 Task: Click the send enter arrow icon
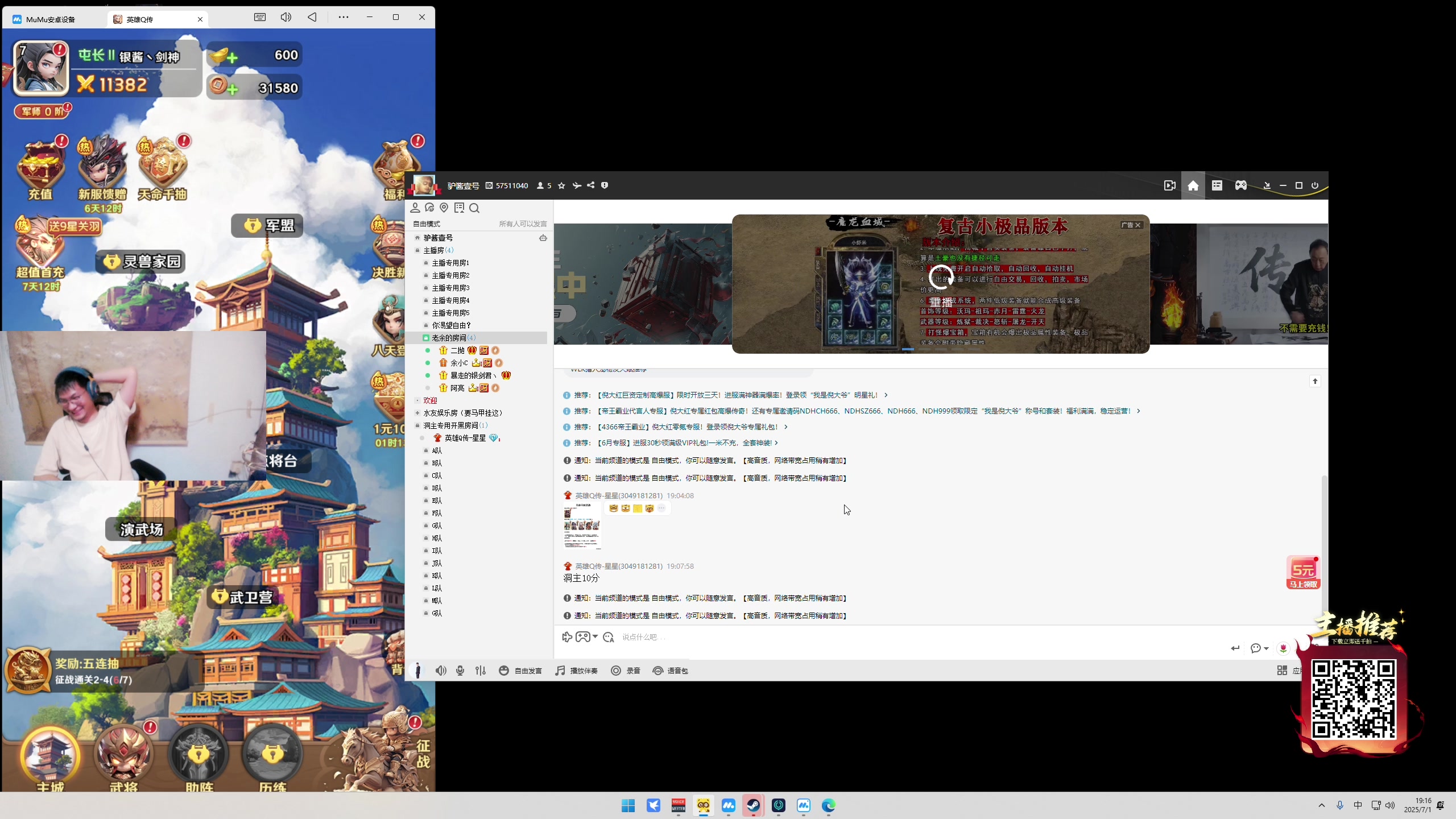pyautogui.click(x=1235, y=648)
